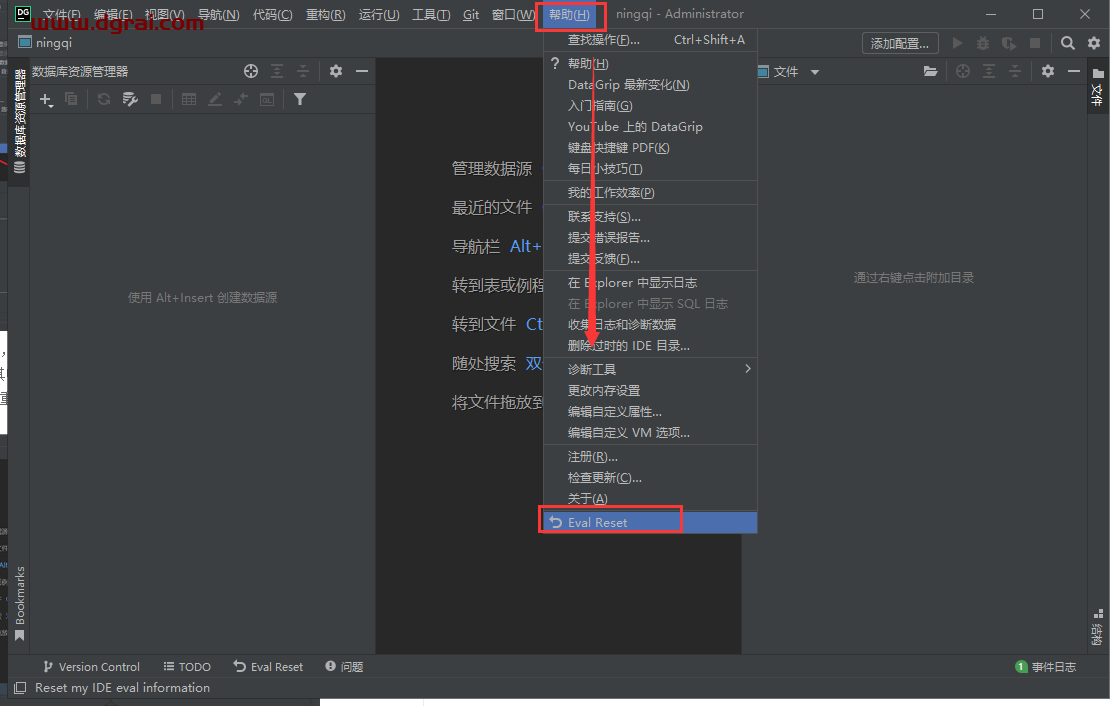The width and height of the screenshot is (1117, 706).
Task: Click the open folder icon in Files panel
Action: pyautogui.click(x=930, y=71)
